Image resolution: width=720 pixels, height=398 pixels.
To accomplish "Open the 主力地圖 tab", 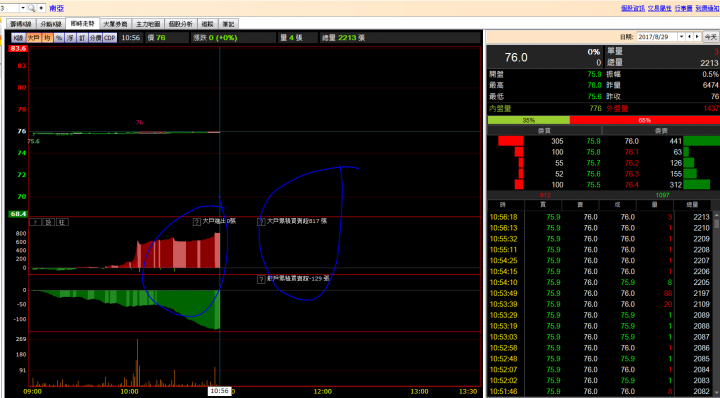I will (148, 24).
